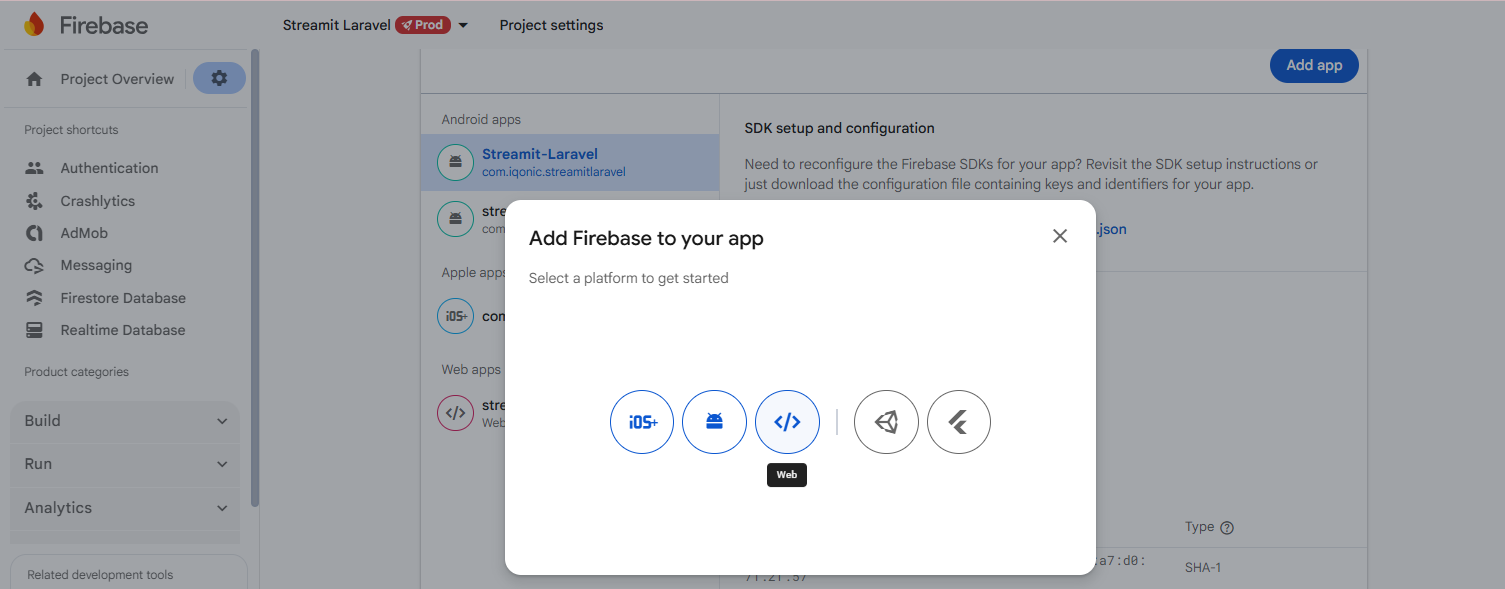This screenshot has height=589, width=1505.
Task: Open Firestore Database from sidebar
Action: 122,298
